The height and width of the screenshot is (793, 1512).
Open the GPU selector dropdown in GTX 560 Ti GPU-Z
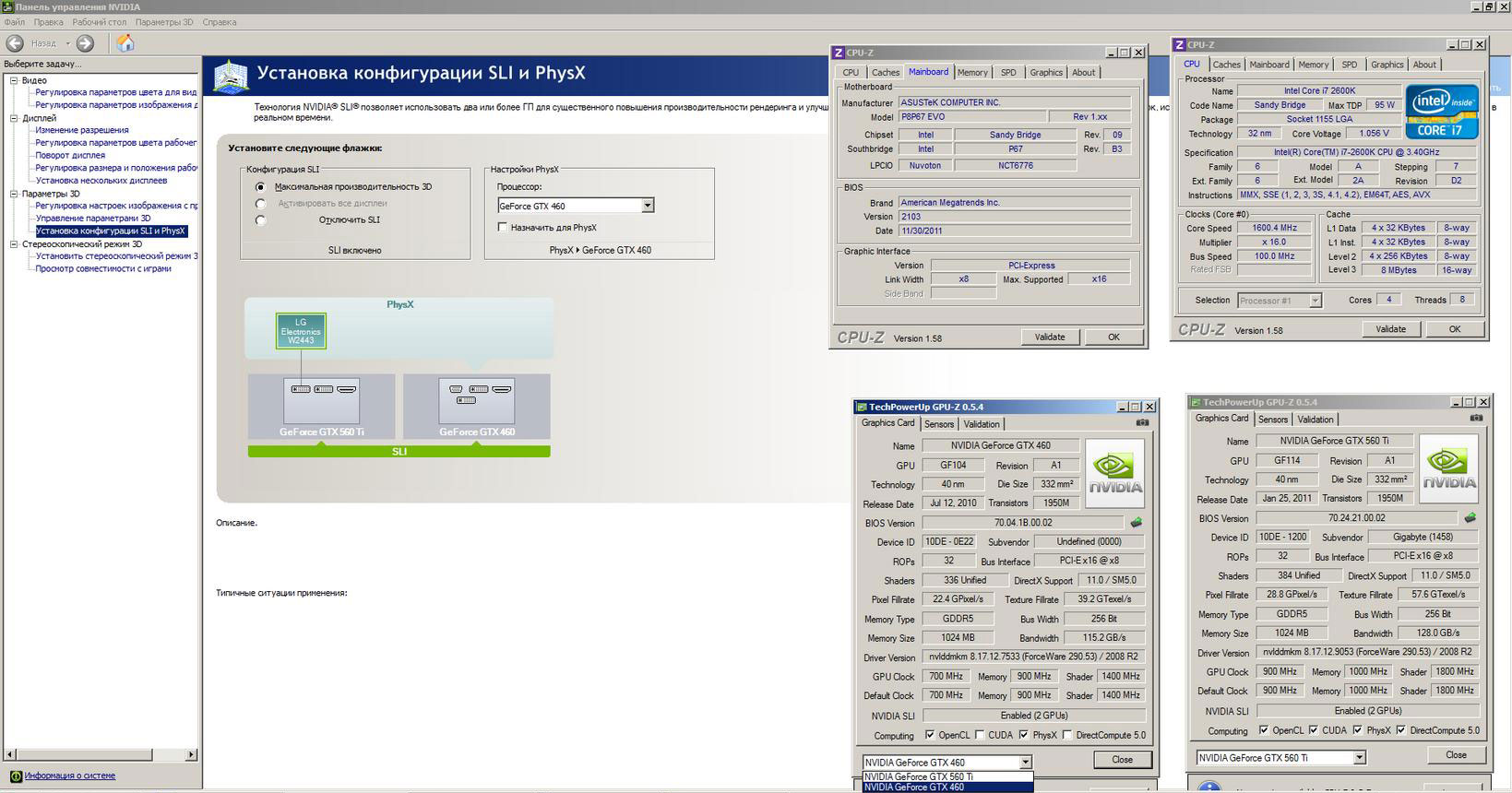1359,758
